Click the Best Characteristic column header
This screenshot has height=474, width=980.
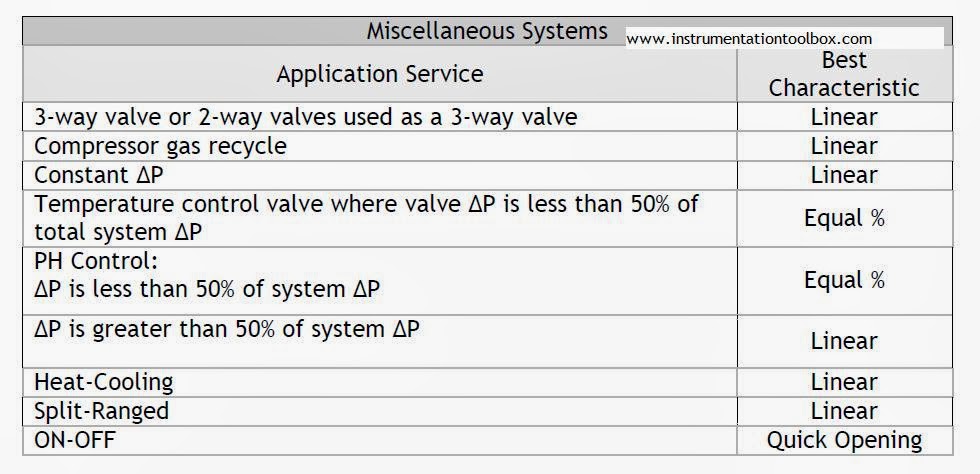[x=844, y=74]
